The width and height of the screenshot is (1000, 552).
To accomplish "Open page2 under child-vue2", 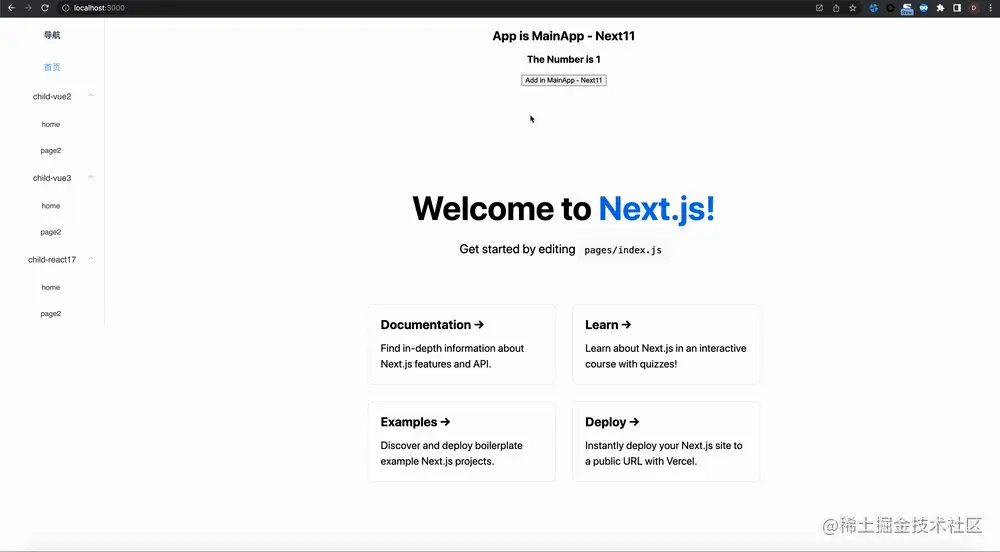I will [51, 150].
